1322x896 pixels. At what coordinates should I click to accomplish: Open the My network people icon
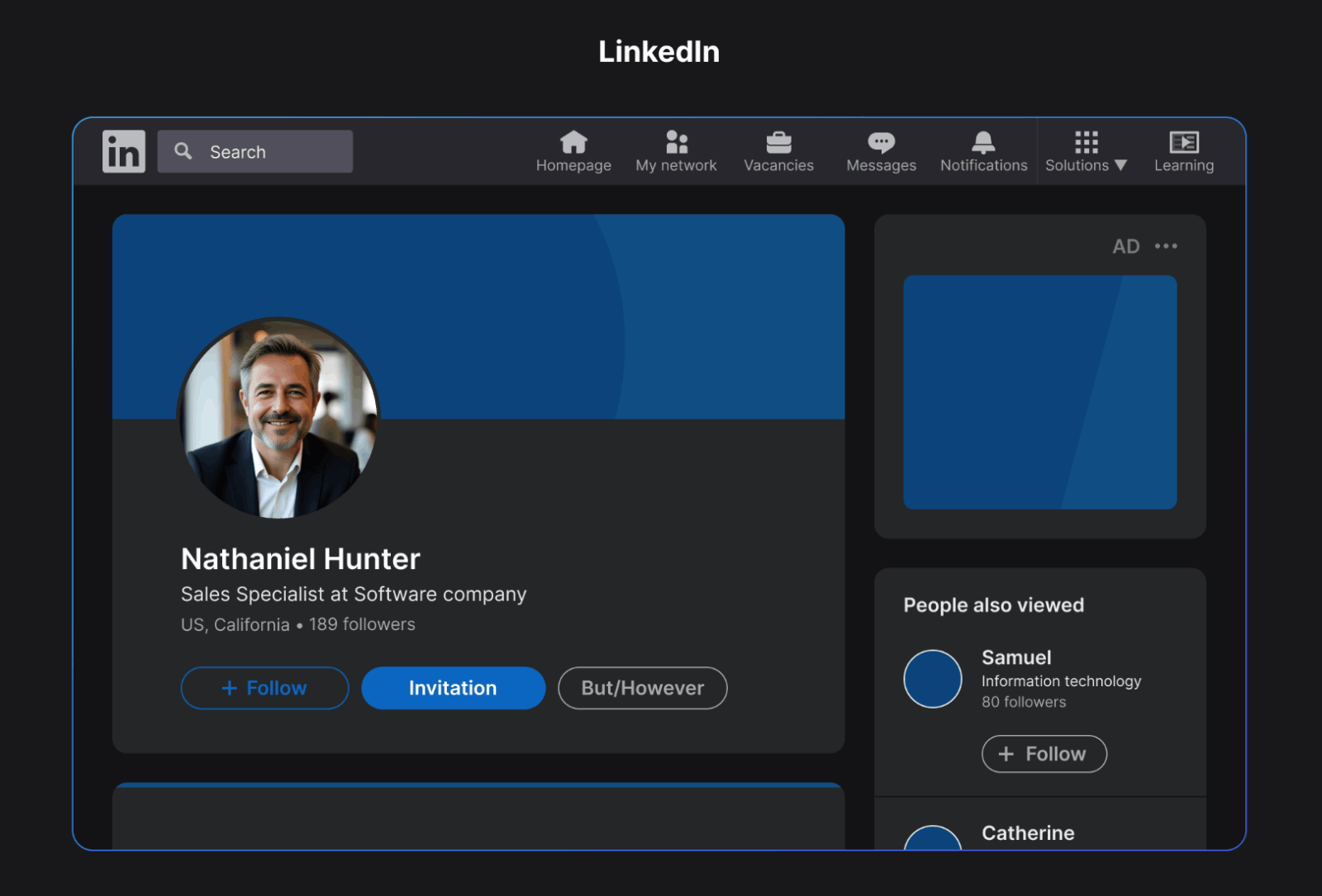point(677,142)
